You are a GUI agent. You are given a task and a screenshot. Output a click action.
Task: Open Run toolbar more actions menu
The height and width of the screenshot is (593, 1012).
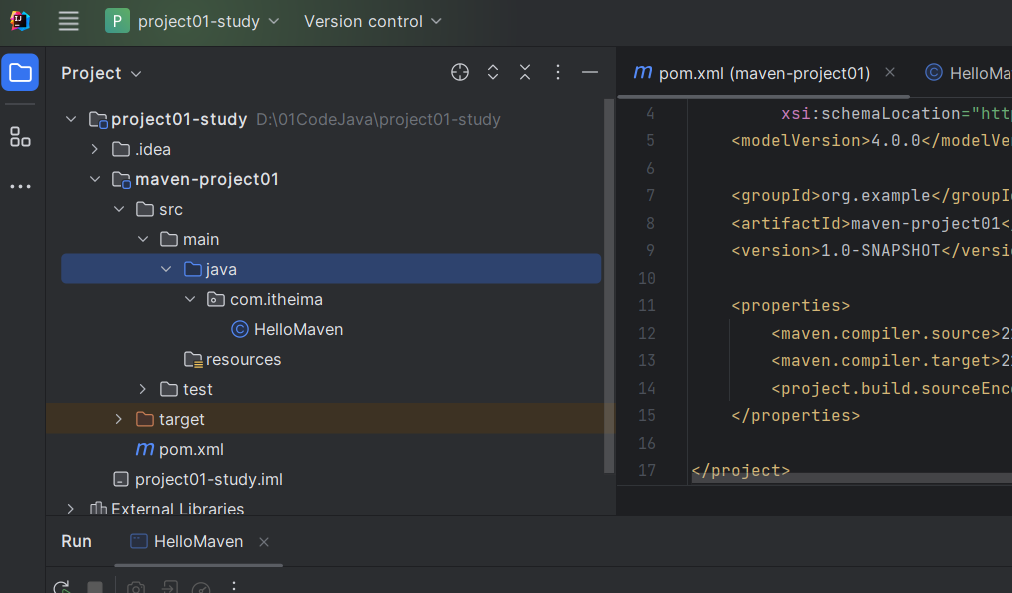[x=234, y=587]
